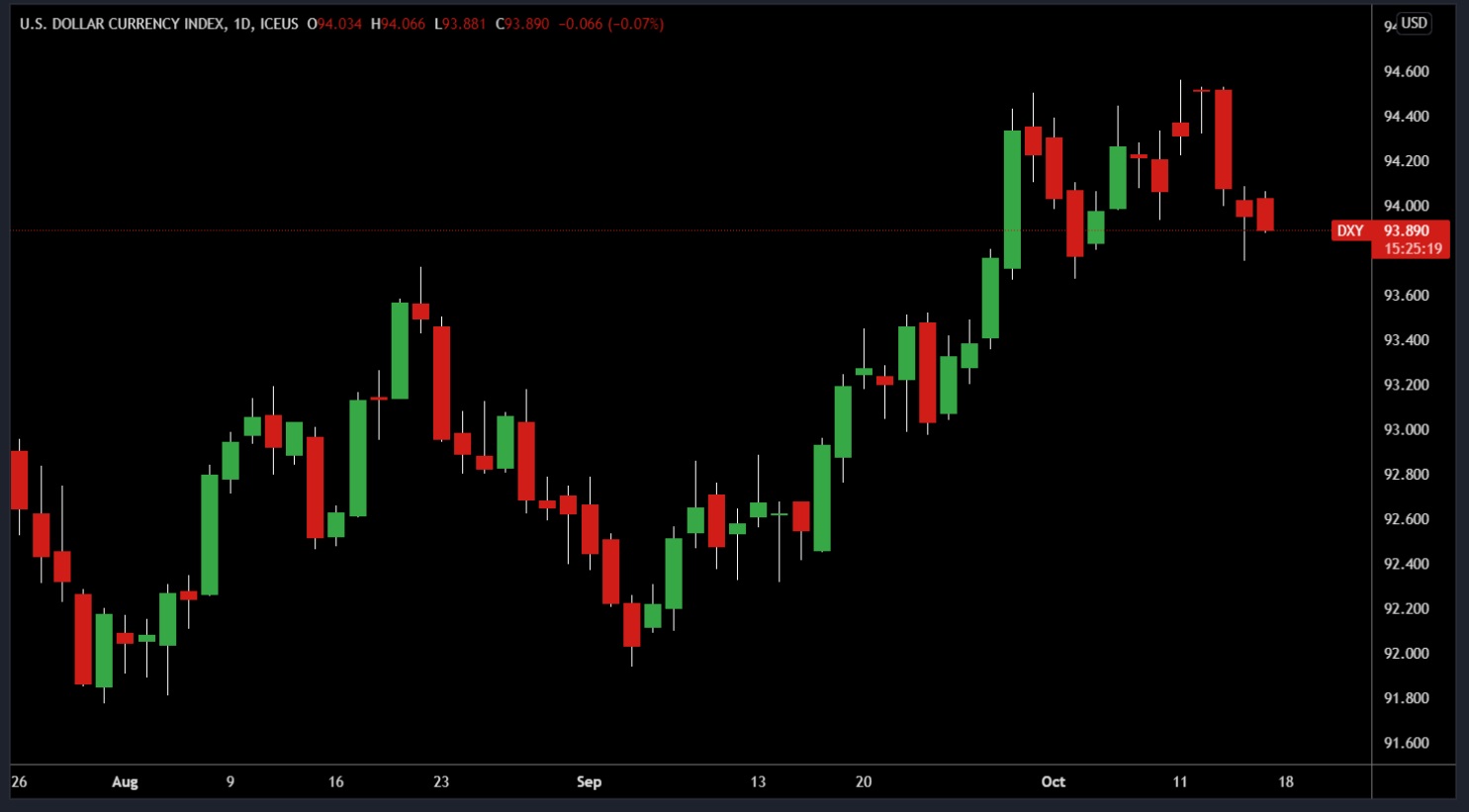1469x812 pixels.
Task: Click the ICEUS exchange label
Action: 279,24
